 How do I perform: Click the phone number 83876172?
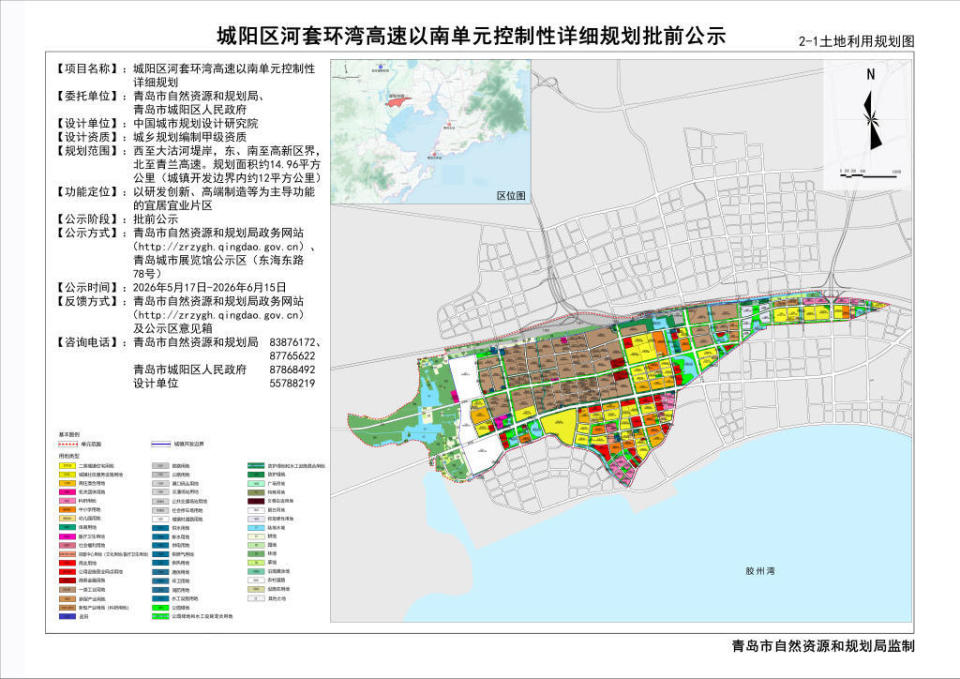293,342
